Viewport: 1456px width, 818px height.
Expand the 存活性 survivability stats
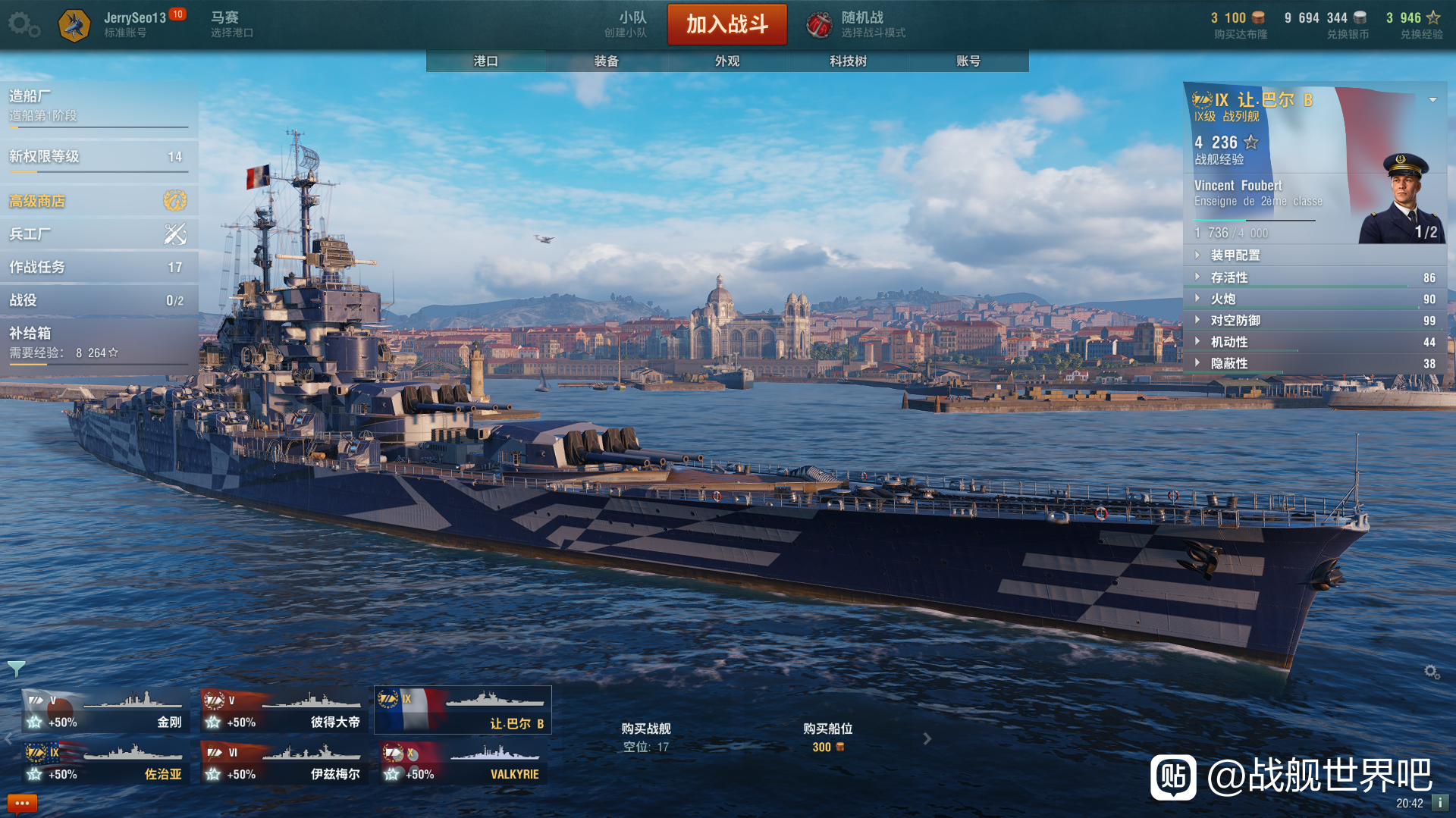1315,277
